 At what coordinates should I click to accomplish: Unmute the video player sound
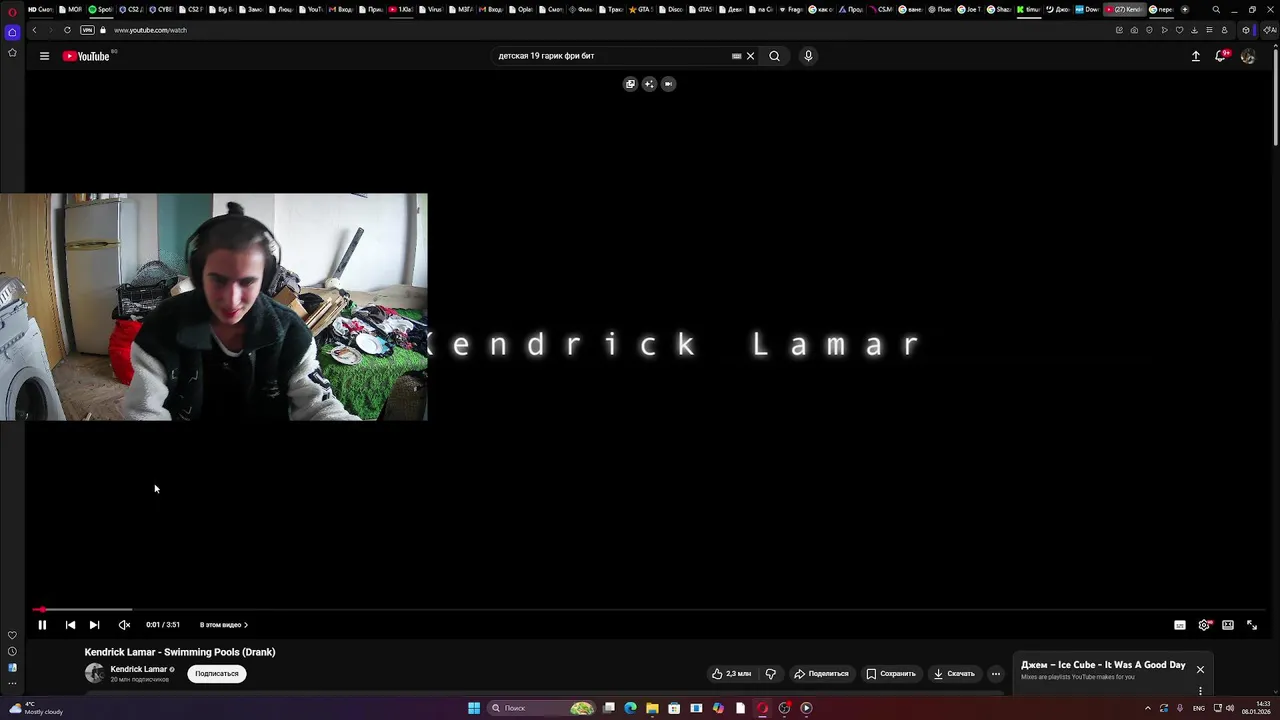[x=124, y=625]
